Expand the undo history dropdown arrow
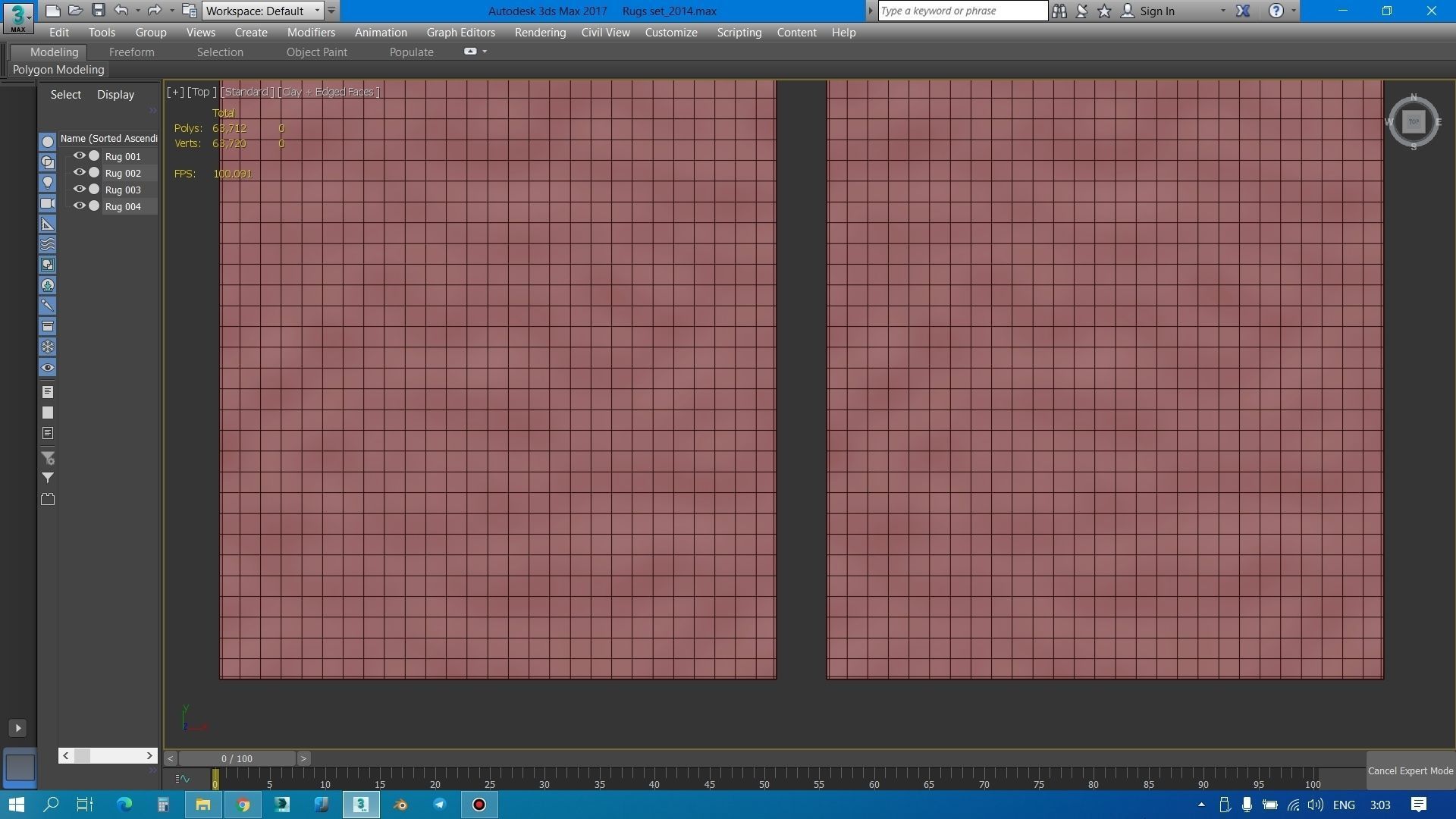 (137, 11)
